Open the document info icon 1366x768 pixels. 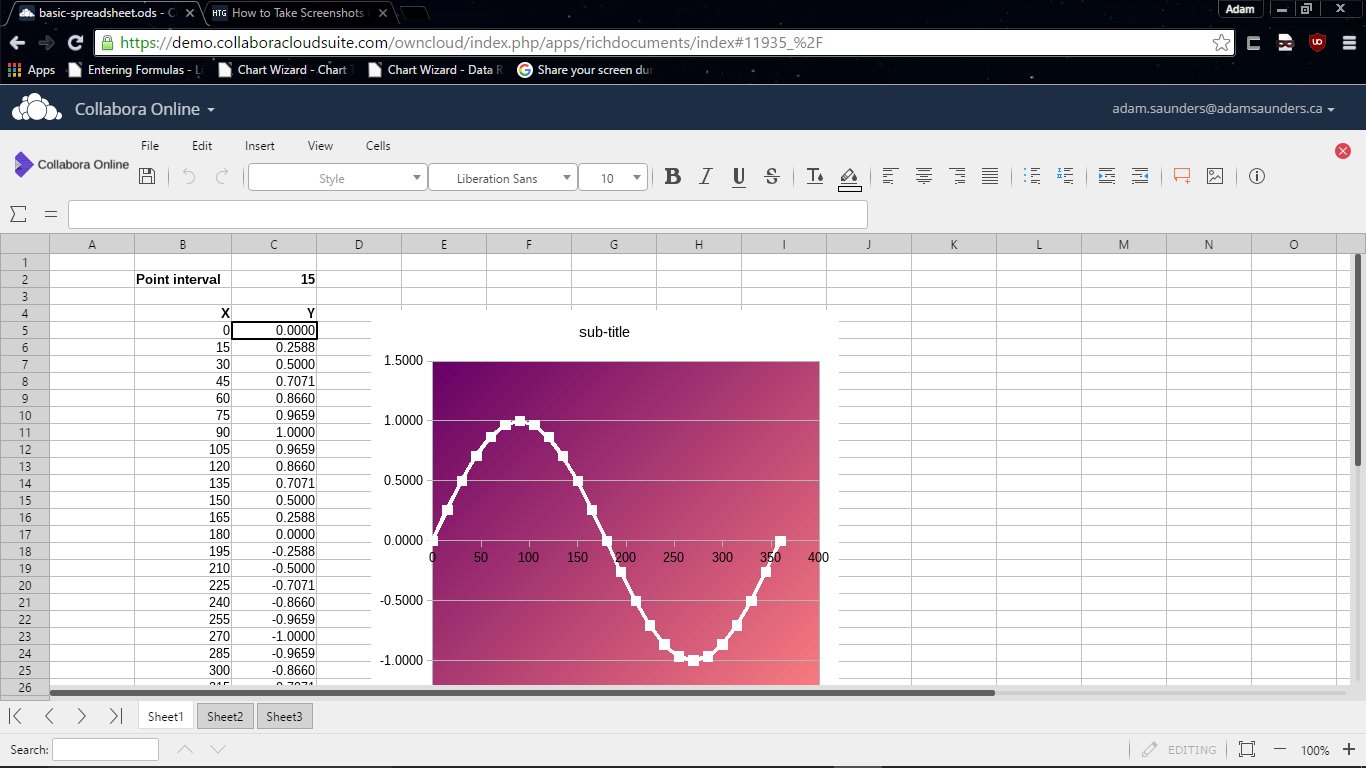[x=1257, y=177]
